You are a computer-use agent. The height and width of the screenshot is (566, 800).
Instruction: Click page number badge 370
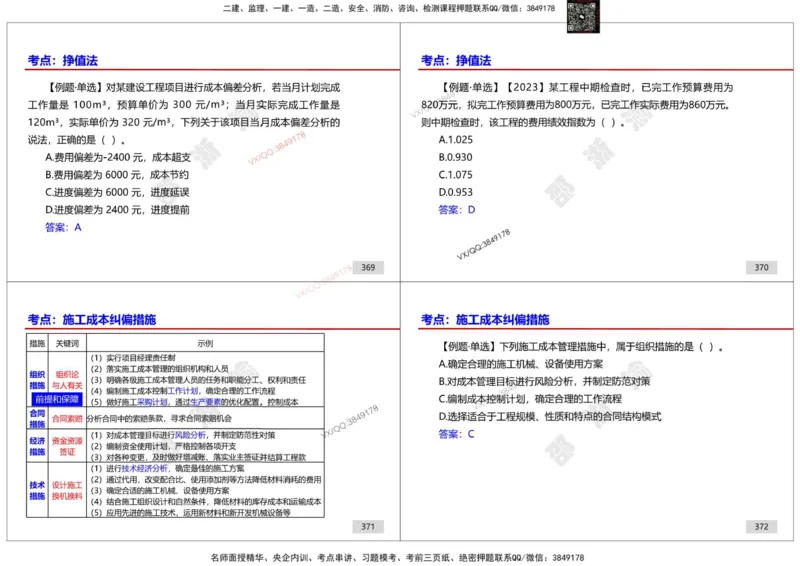[x=761, y=267]
